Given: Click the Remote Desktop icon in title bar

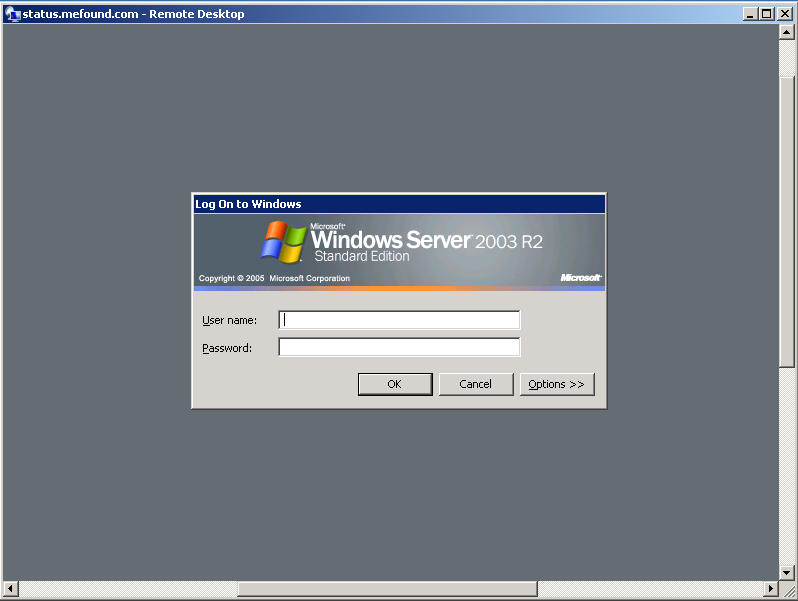Looking at the screenshot, I should tap(13, 14).
